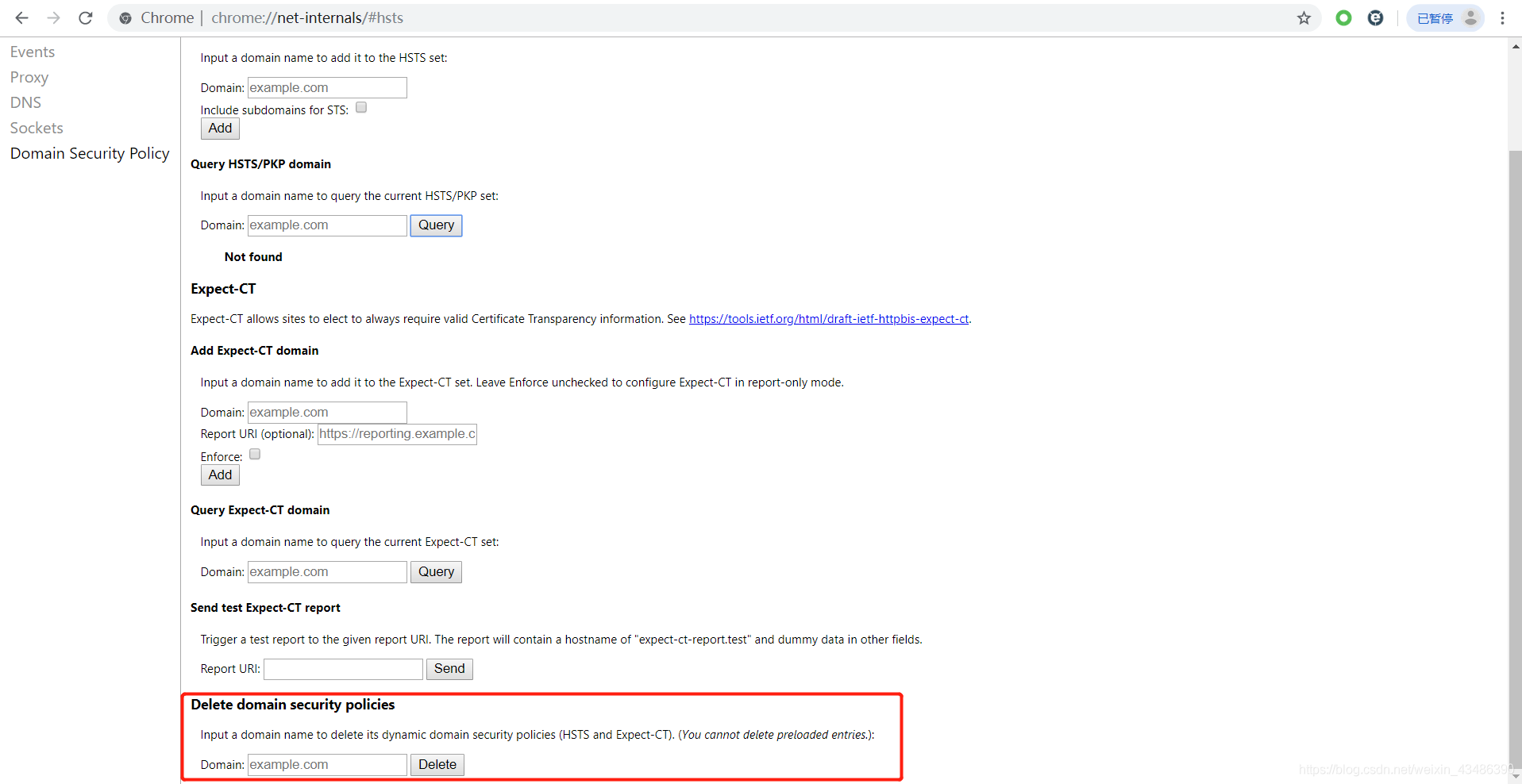1522x784 pixels.
Task: Open the Events section
Action: [32, 51]
